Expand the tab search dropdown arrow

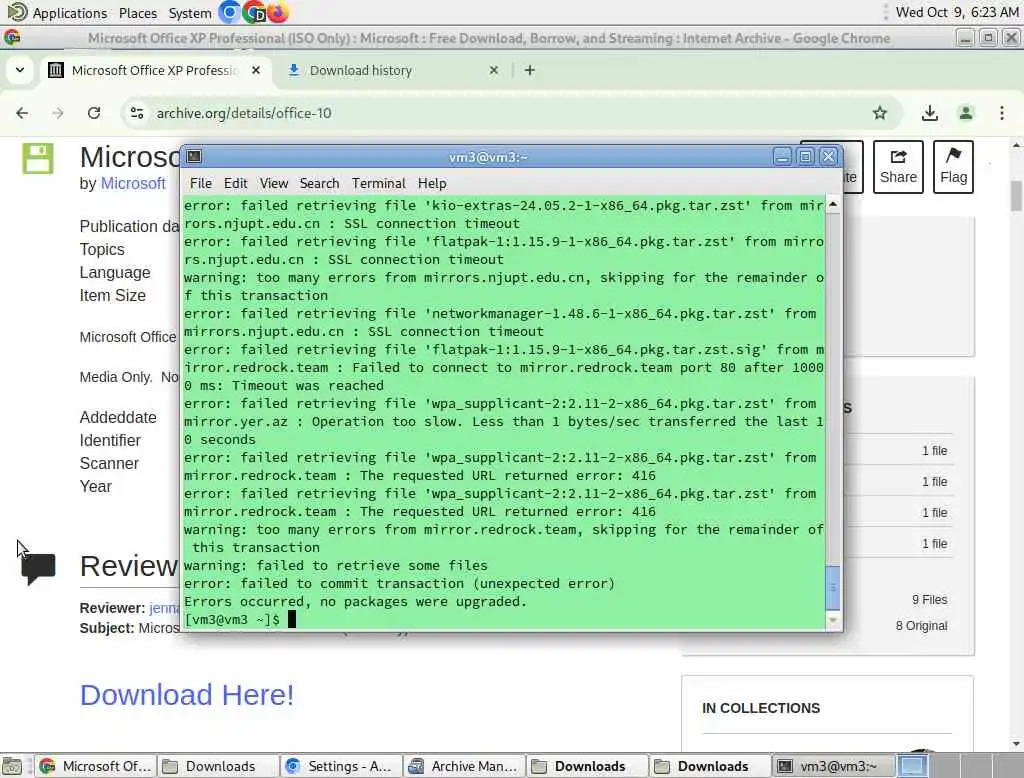tap(20, 70)
